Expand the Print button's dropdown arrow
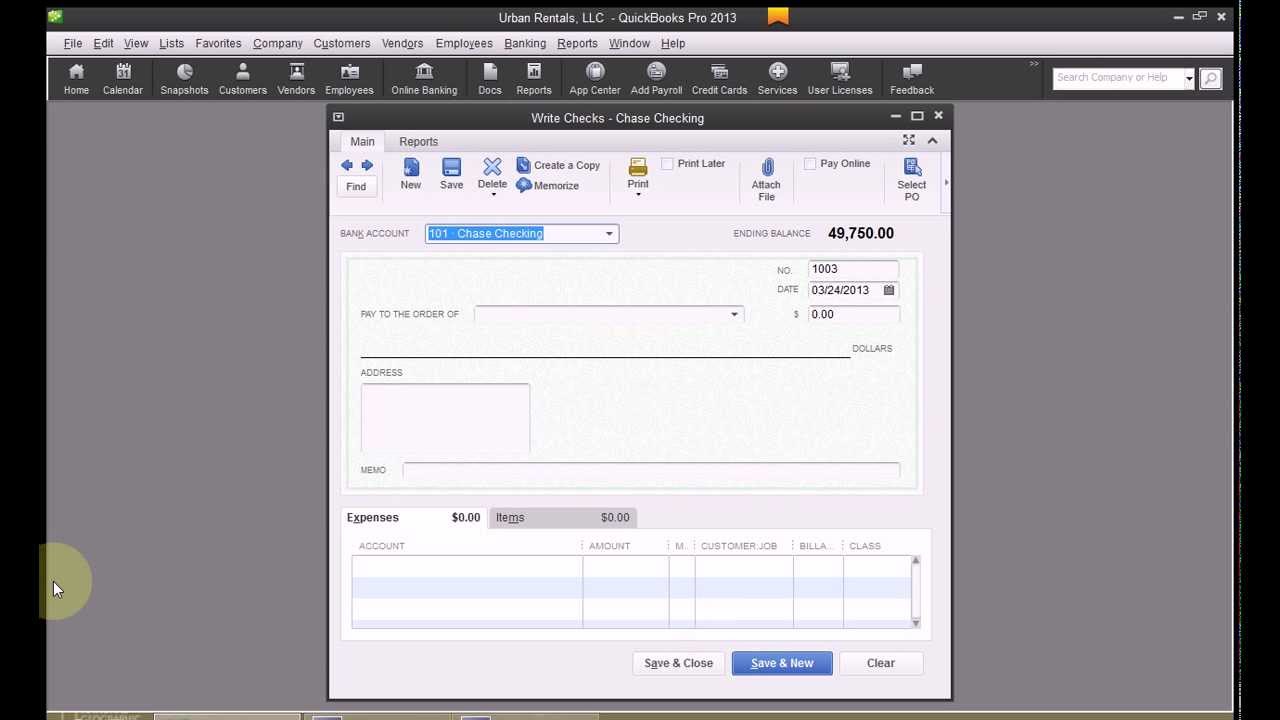This screenshot has width=1280, height=720. coord(638,194)
